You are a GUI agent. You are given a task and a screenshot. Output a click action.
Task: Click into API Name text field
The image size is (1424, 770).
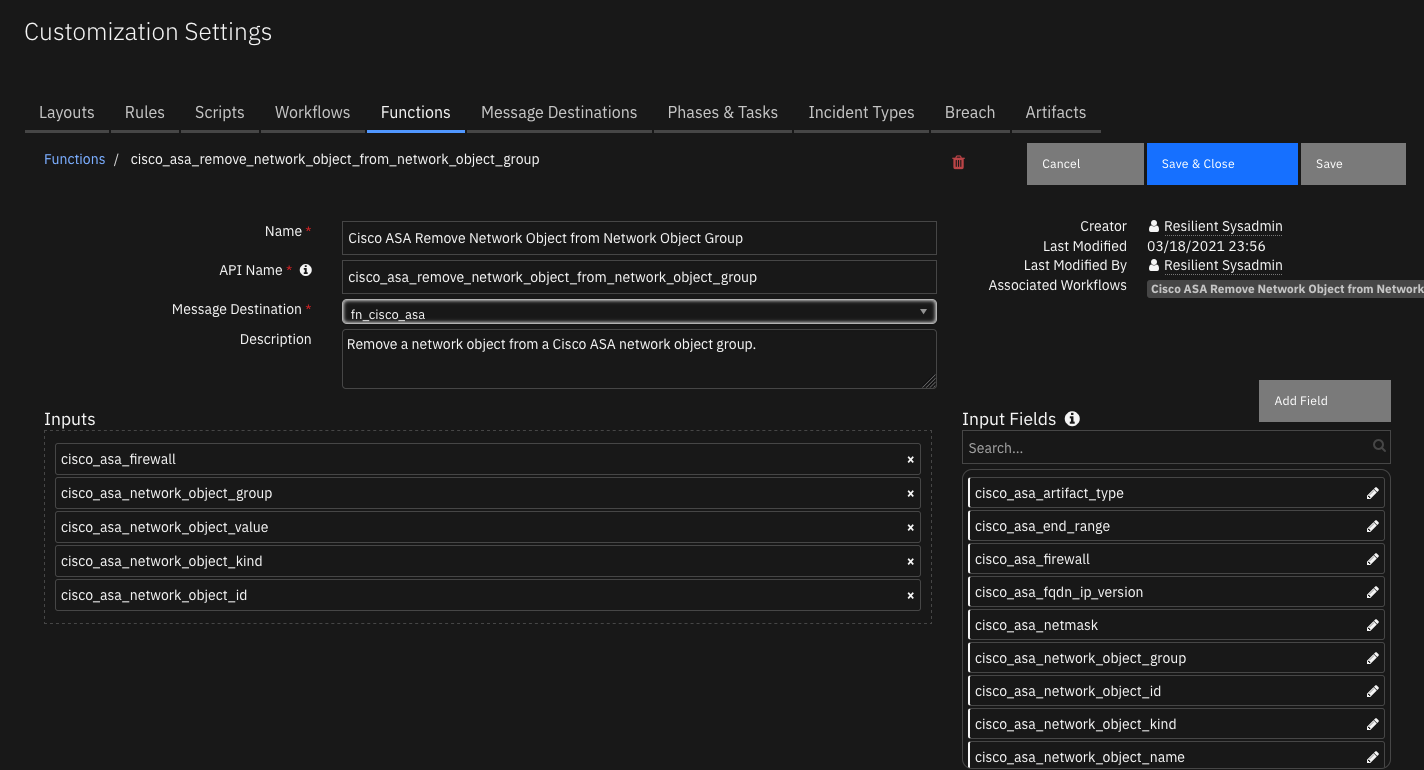[639, 277]
